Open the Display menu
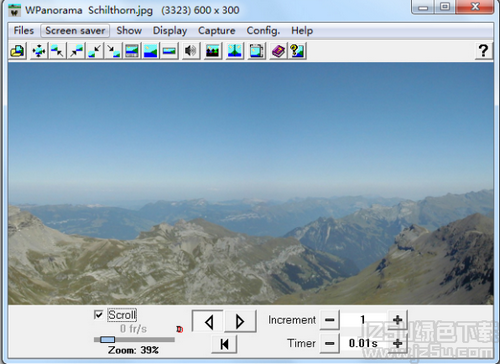 170,31
